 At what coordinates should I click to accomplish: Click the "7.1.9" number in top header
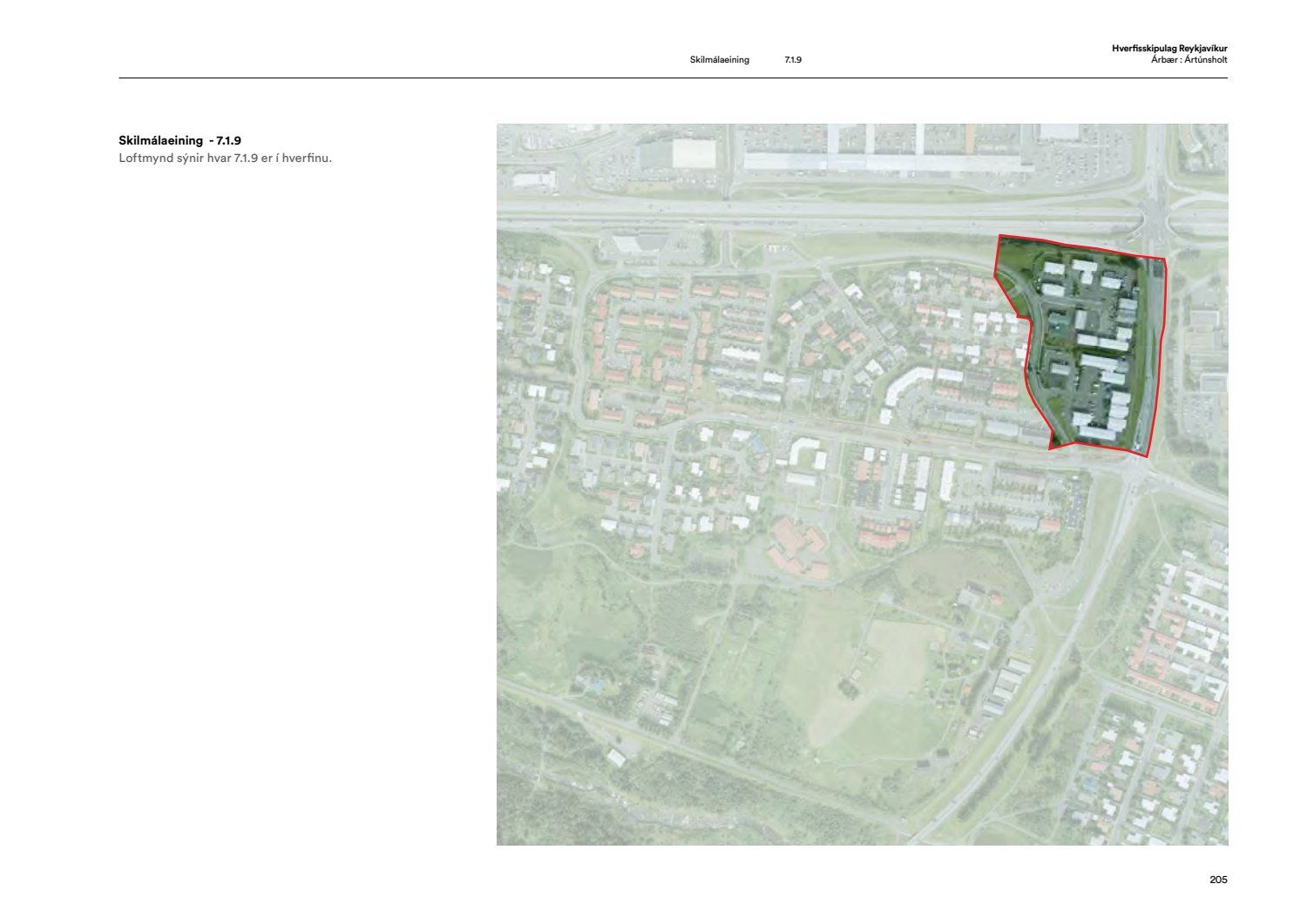pos(792,60)
